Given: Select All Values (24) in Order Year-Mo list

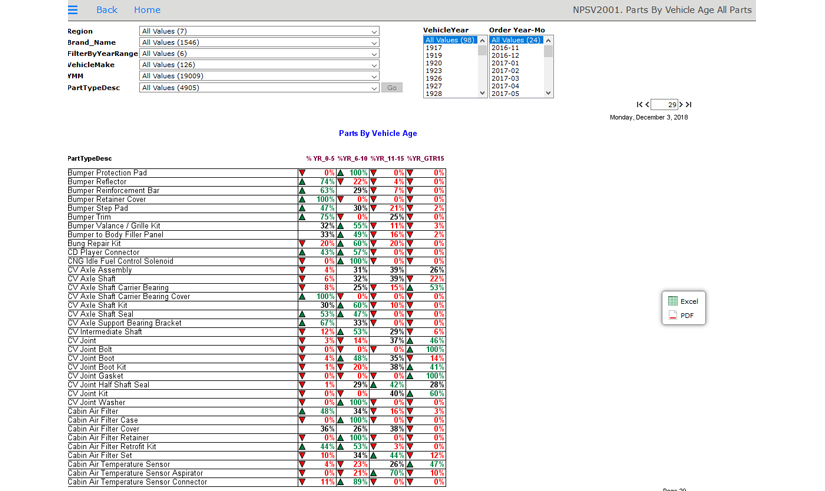Looking at the screenshot, I should (x=517, y=40).
